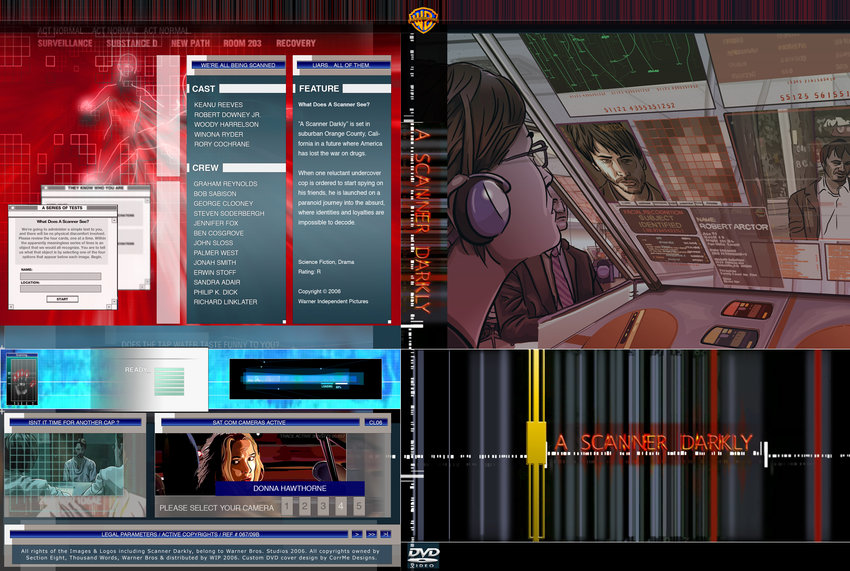Click STEVEN SODERBERGH in crew list
Image resolution: width=850 pixels, height=571 pixels.
[x=229, y=214]
